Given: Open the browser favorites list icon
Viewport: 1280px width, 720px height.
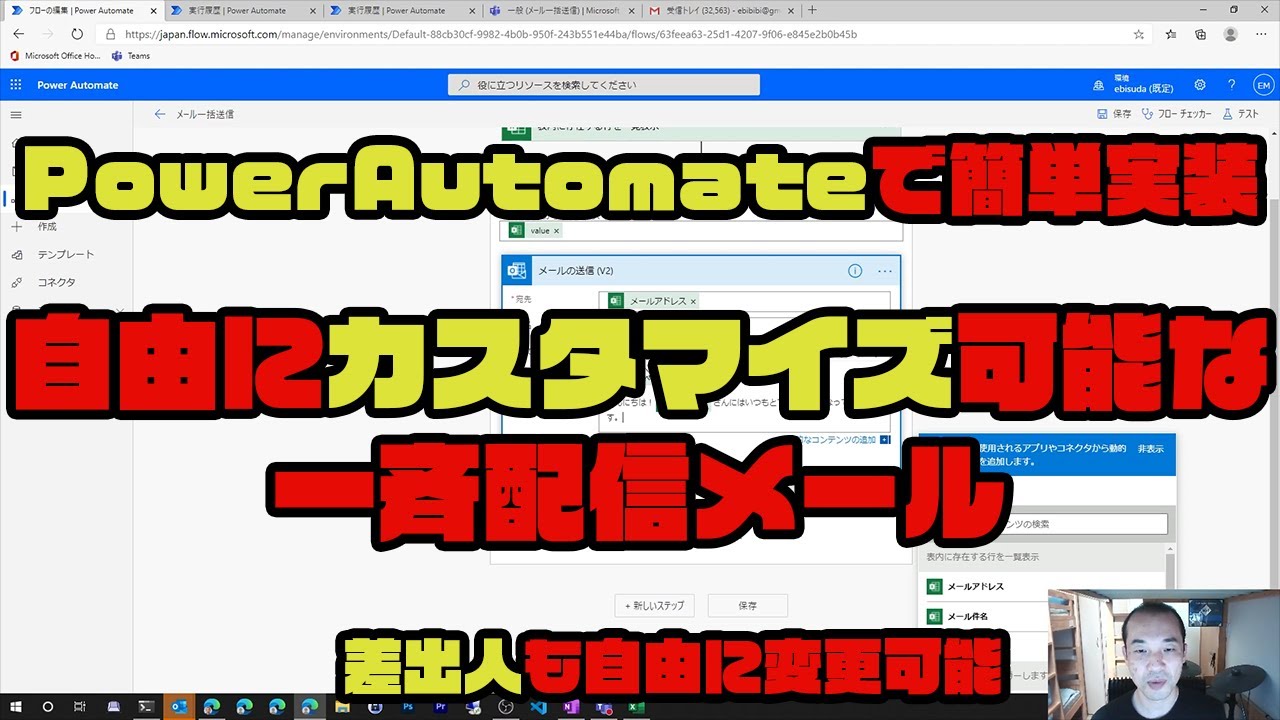Looking at the screenshot, I should click(1171, 34).
